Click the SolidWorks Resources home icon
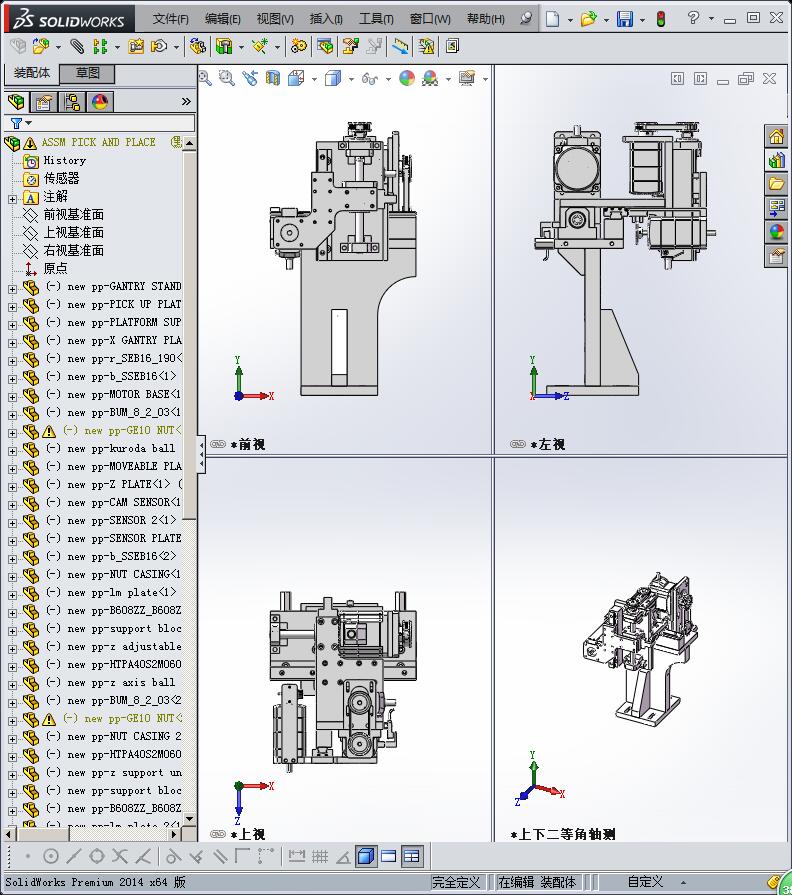 pos(777,136)
